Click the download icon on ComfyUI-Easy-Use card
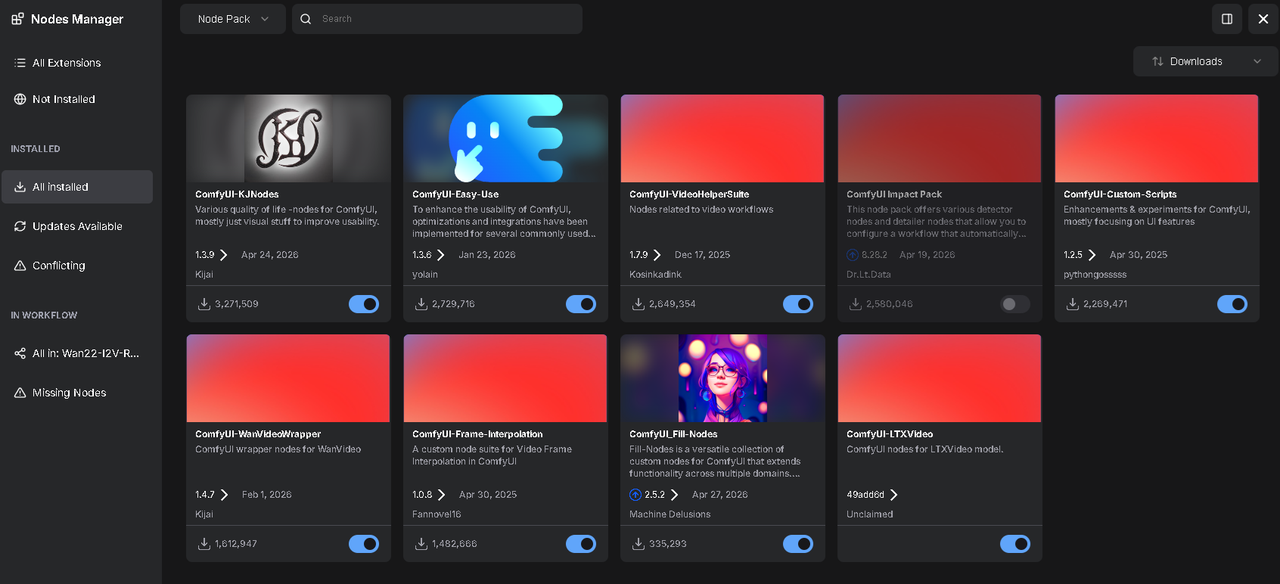The width and height of the screenshot is (1280, 584). pyautogui.click(x=421, y=304)
